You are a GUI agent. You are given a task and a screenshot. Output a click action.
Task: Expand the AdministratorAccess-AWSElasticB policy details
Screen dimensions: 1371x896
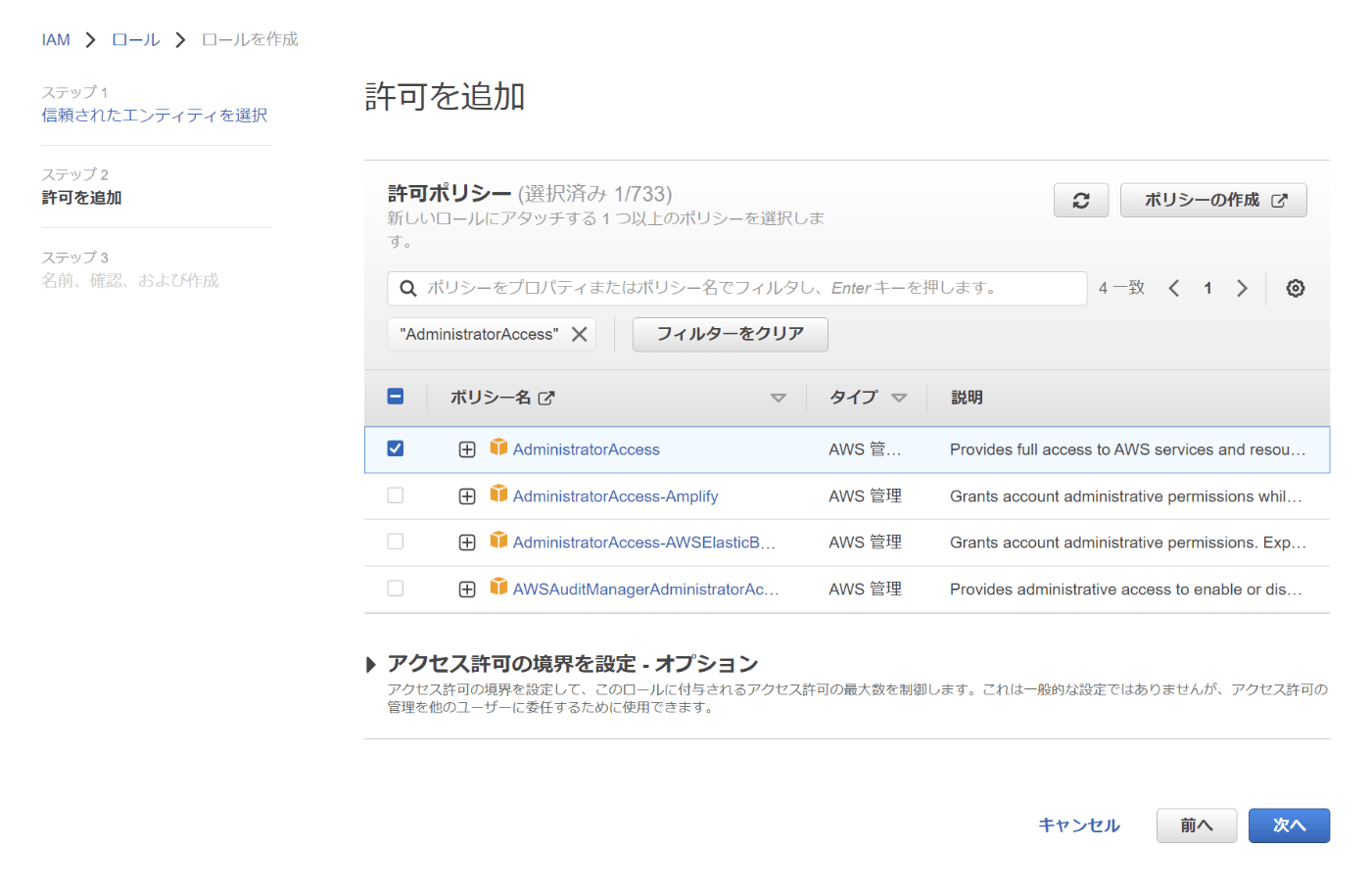pyautogui.click(x=467, y=542)
